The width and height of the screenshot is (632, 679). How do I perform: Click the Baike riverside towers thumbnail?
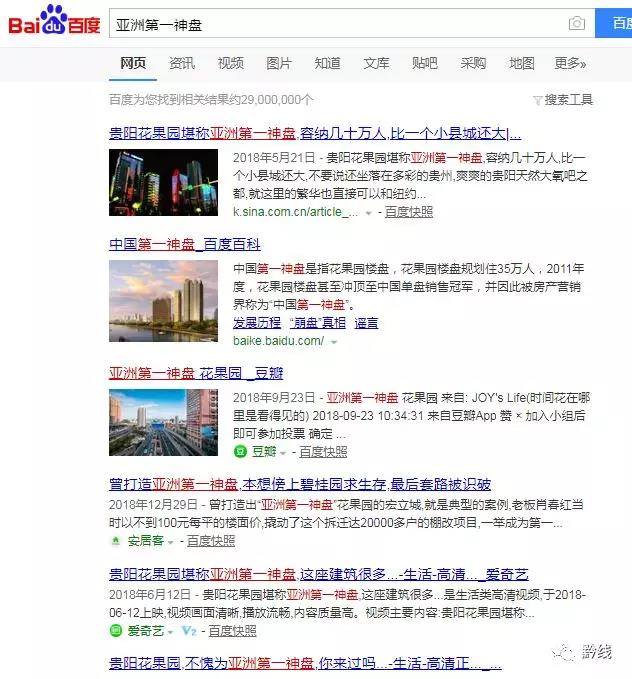(x=163, y=301)
